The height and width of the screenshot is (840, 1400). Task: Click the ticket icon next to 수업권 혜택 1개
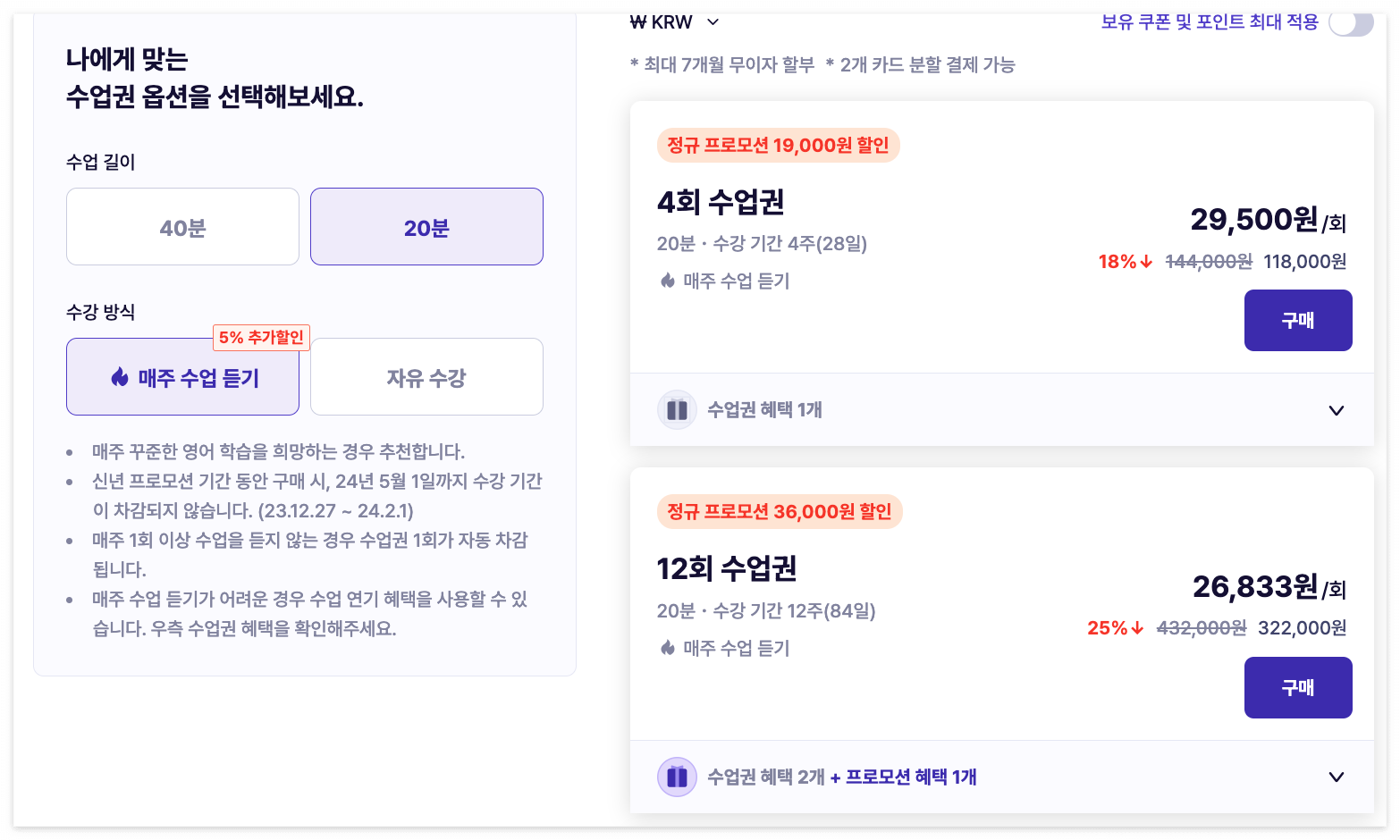[677, 409]
